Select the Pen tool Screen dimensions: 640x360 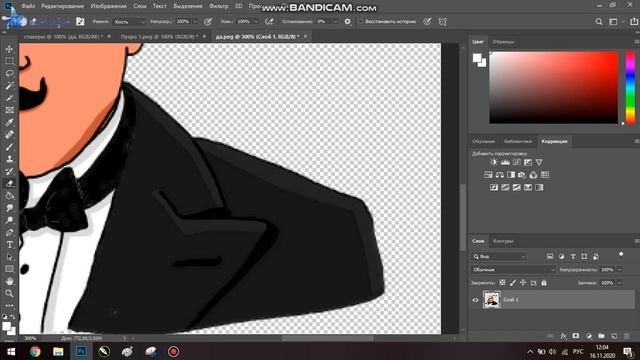(9, 233)
